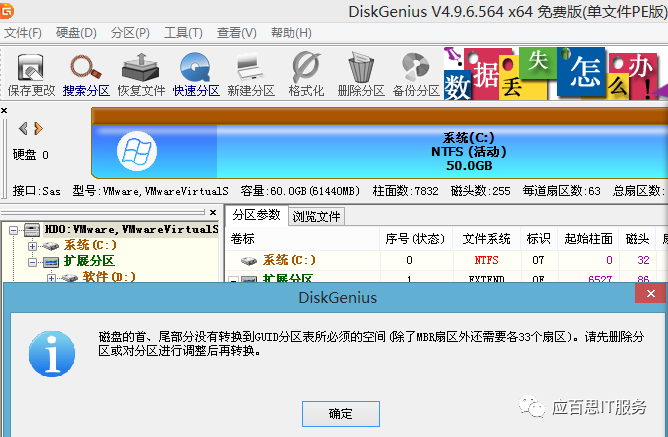
Task: Open Search Partition (搜索分区) tool
Action: point(86,75)
